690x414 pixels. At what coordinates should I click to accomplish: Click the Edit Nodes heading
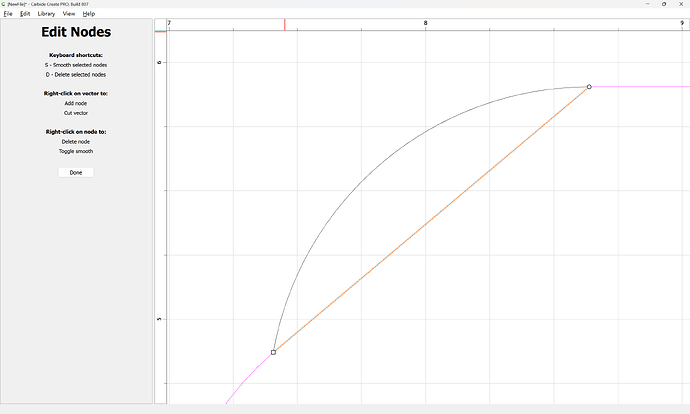coord(76,32)
